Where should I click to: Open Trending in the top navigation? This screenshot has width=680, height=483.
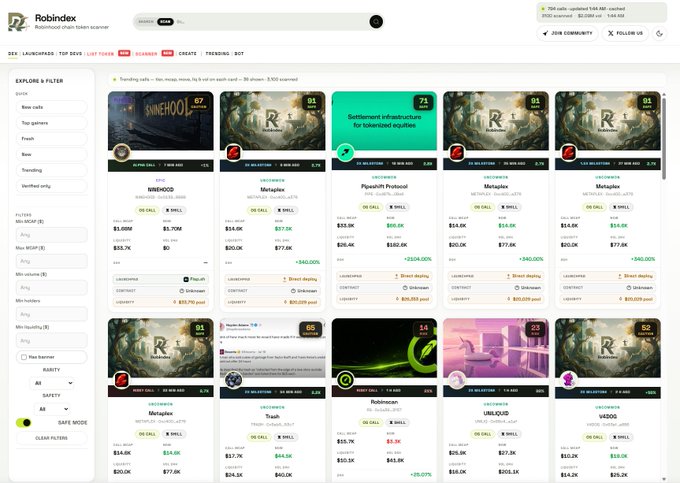click(x=217, y=54)
